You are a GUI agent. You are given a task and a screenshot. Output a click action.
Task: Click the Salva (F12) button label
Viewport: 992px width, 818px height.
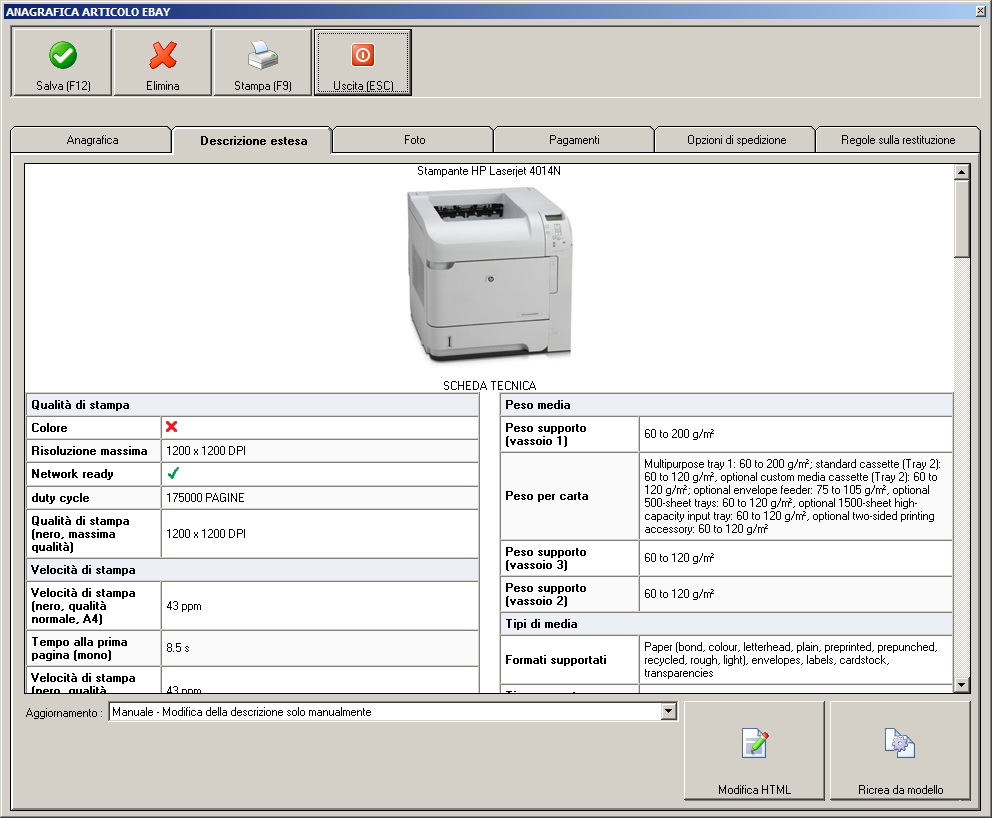coord(63,85)
